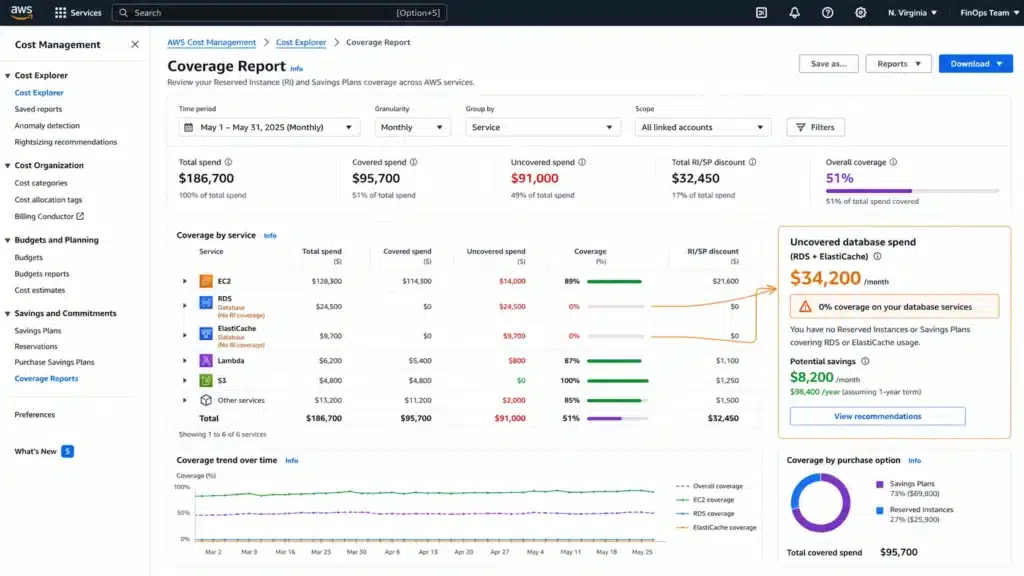1024x576 pixels.
Task: Open the Group by Service dropdown
Action: 542,127
